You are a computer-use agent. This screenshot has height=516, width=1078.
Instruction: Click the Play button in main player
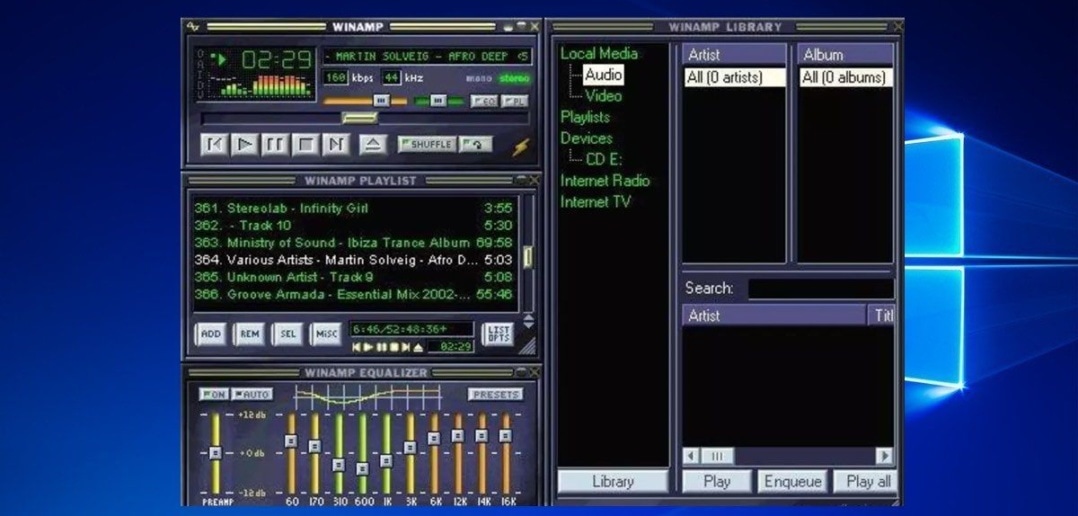[244, 145]
